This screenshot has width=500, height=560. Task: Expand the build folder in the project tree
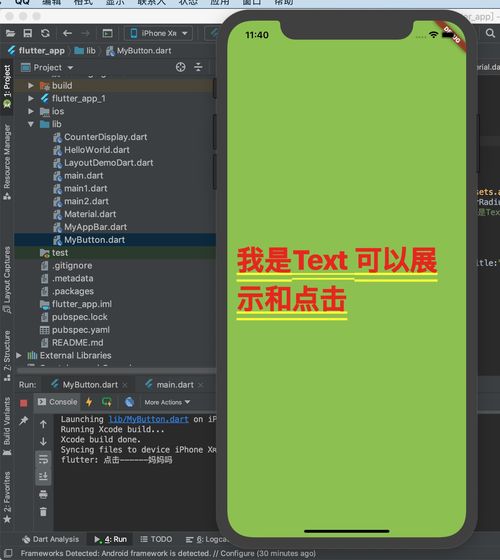coord(31,85)
